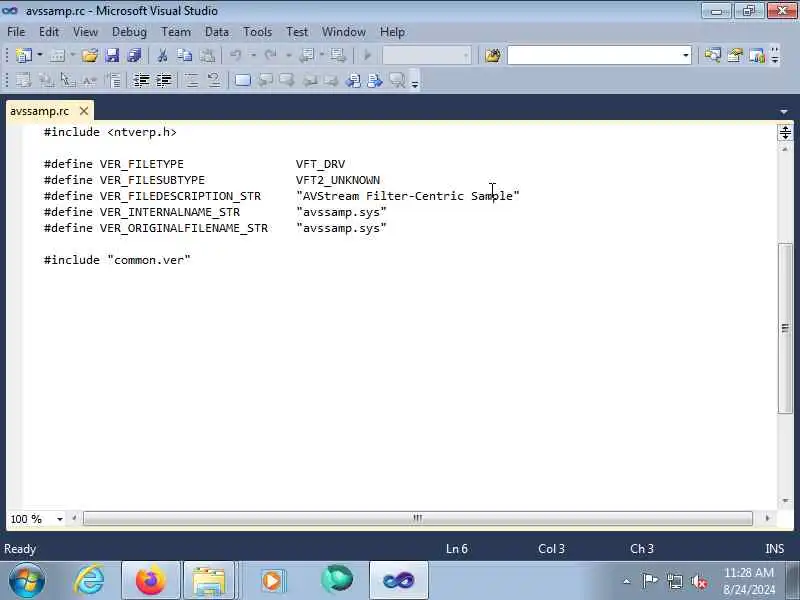Close the avssamp.rc tab
Viewport: 800px width, 600px height.
coord(84,111)
